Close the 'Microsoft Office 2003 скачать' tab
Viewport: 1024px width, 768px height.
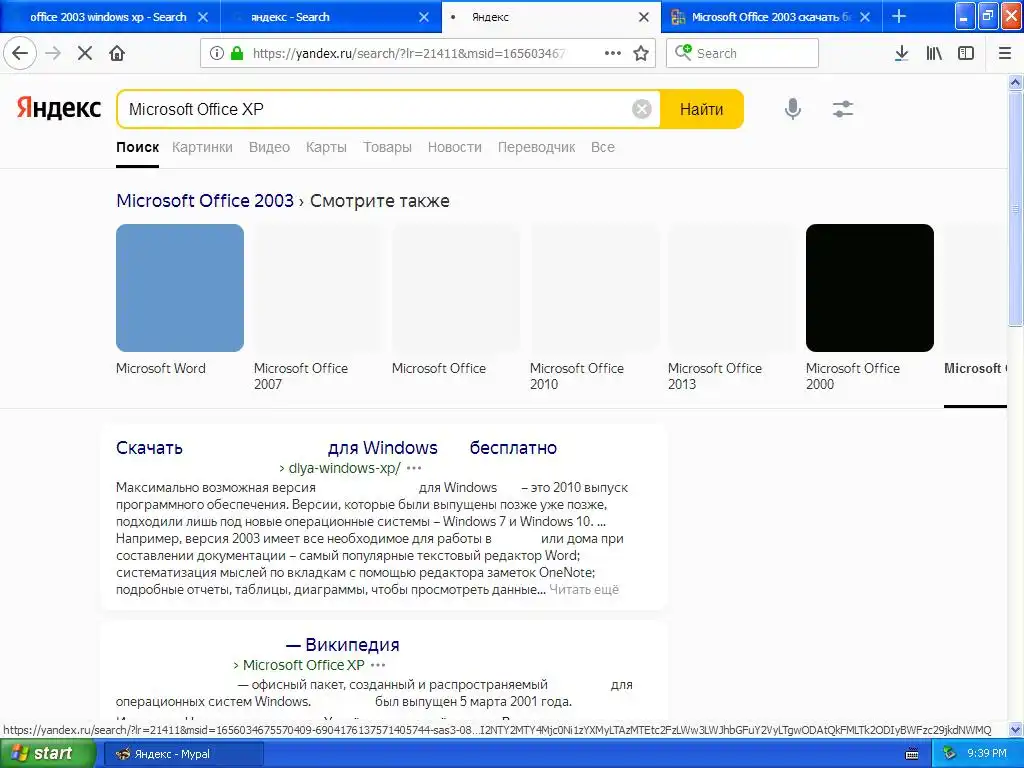[865, 17]
